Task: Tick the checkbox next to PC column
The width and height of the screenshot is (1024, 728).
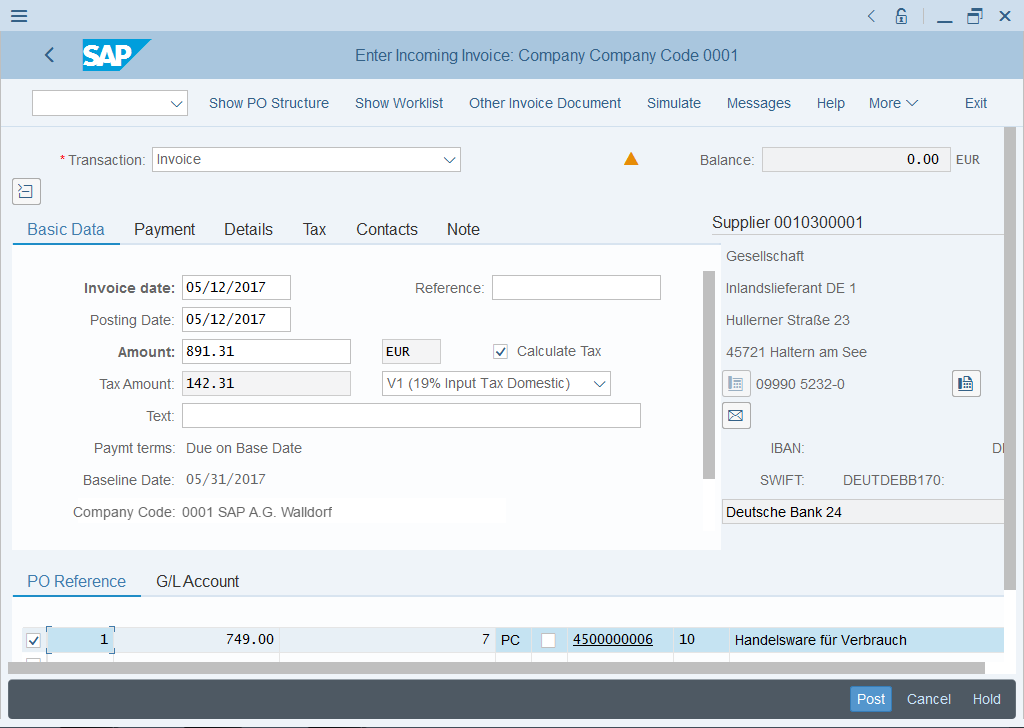Action: point(548,640)
